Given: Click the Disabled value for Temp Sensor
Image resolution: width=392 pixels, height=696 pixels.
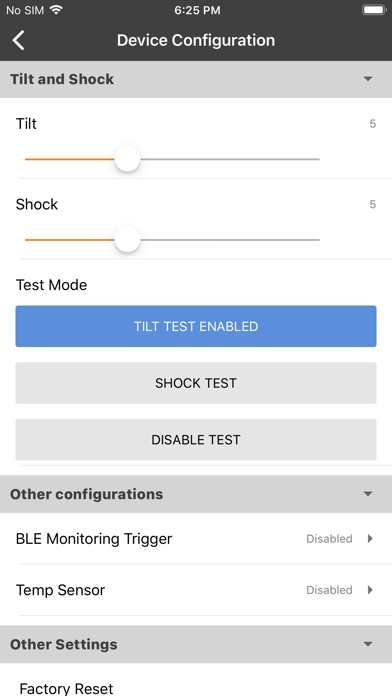Looking at the screenshot, I should 329,590.
